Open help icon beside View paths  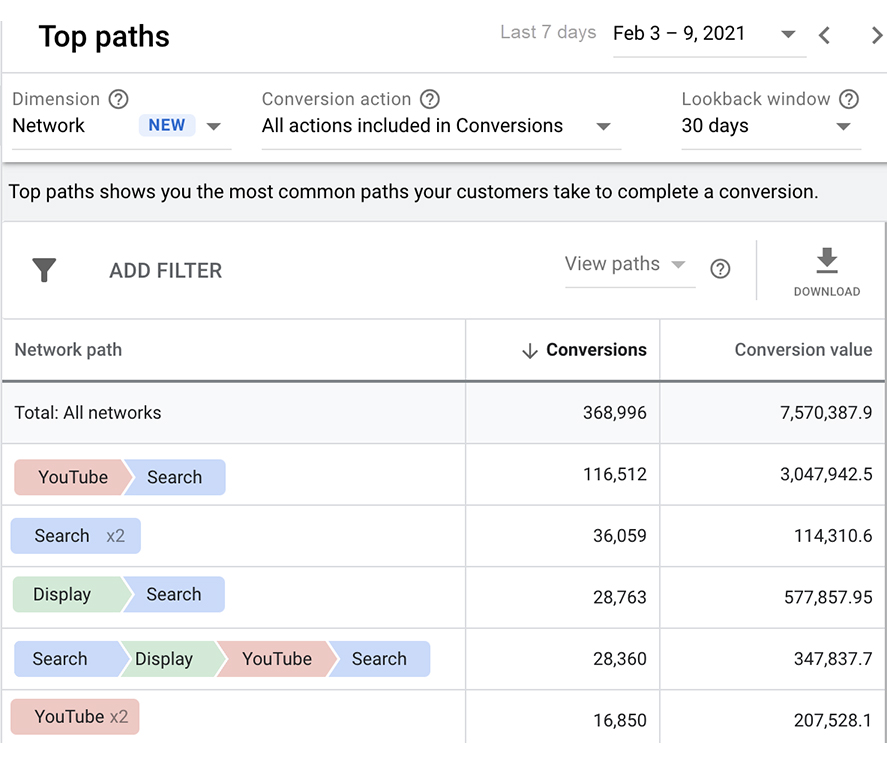pyautogui.click(x=720, y=268)
